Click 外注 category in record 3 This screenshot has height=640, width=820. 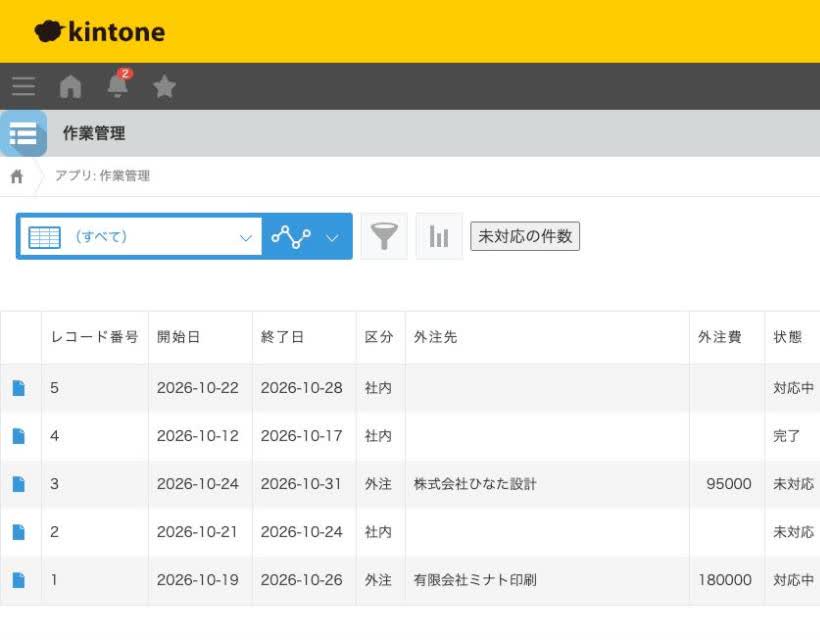click(378, 484)
